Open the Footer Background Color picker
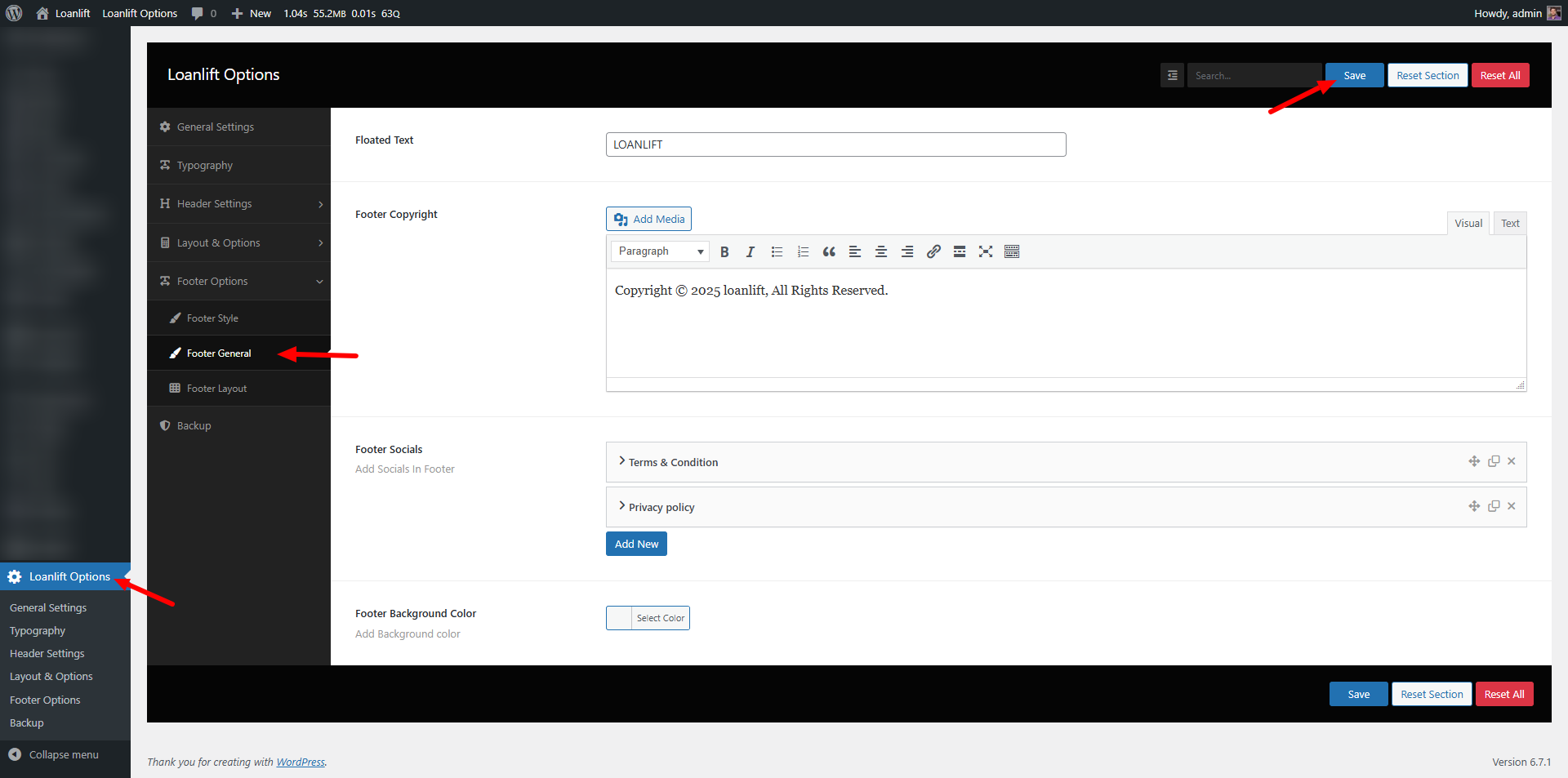The width and height of the screenshot is (1568, 778). pos(648,618)
